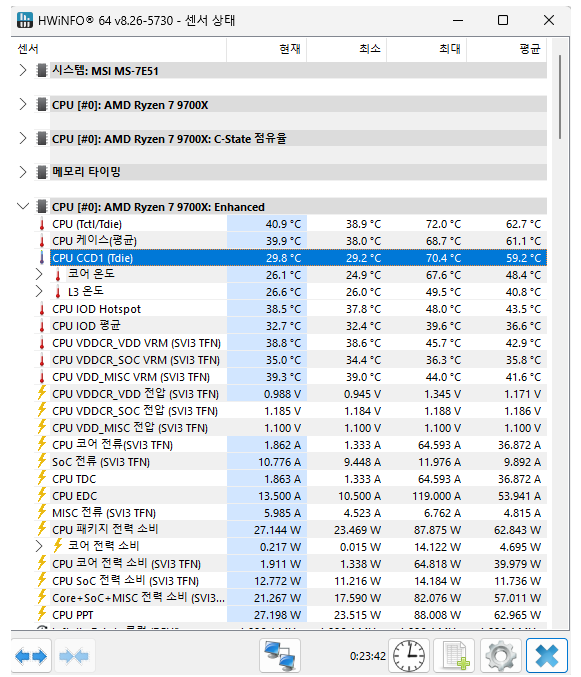
Task: Click thermometer beside CPU VDD_MISC VRM
Action: click(42, 377)
